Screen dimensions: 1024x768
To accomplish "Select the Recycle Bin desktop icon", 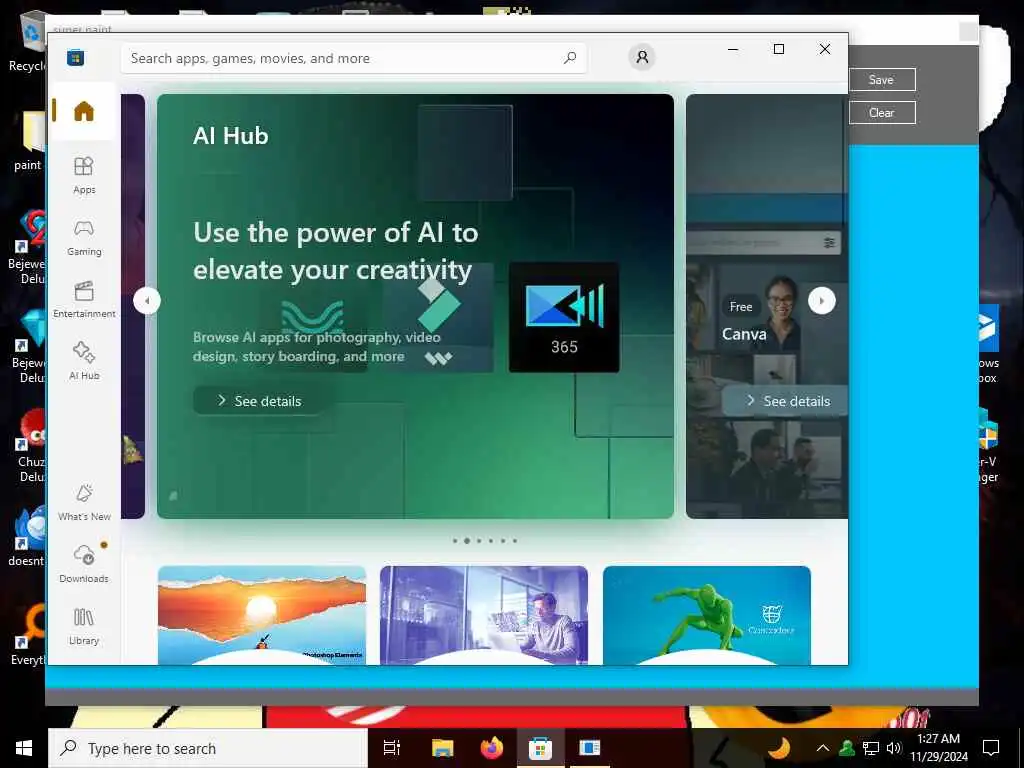I will tap(28, 42).
